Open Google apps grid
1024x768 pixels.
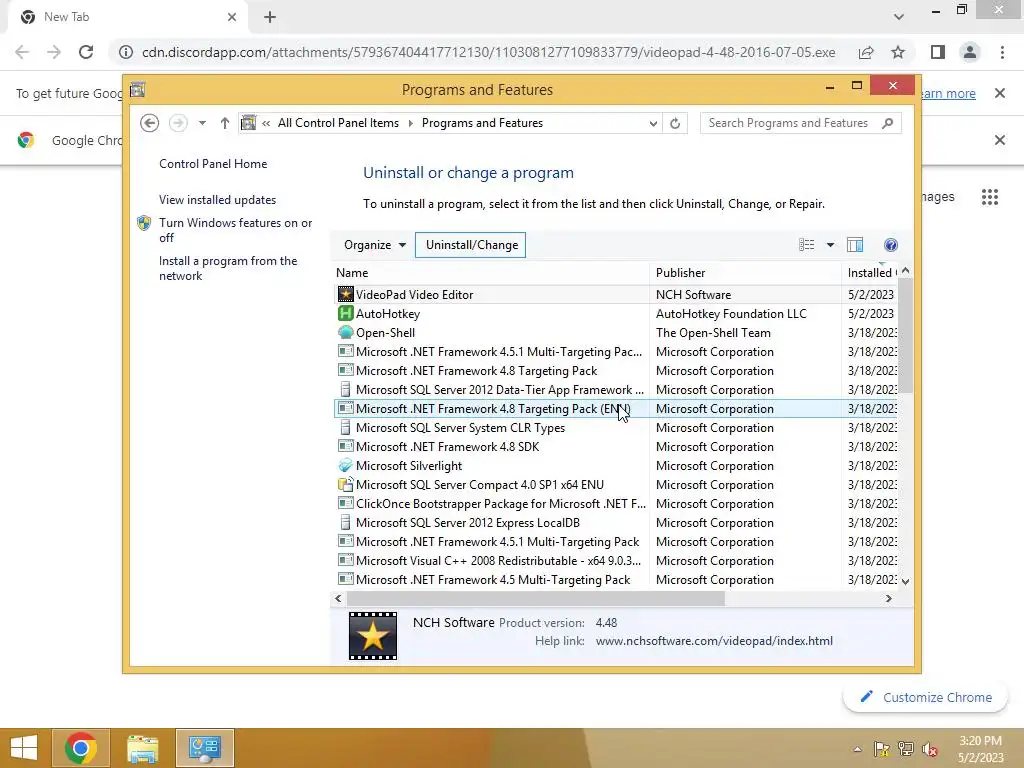point(990,197)
